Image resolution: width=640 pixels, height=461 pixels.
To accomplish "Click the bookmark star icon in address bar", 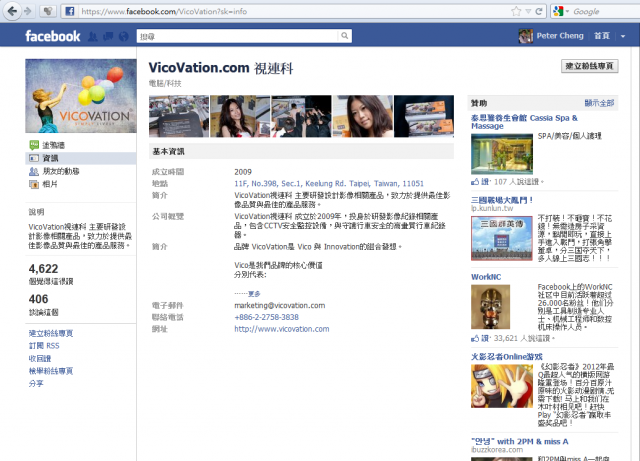I will (516, 11).
